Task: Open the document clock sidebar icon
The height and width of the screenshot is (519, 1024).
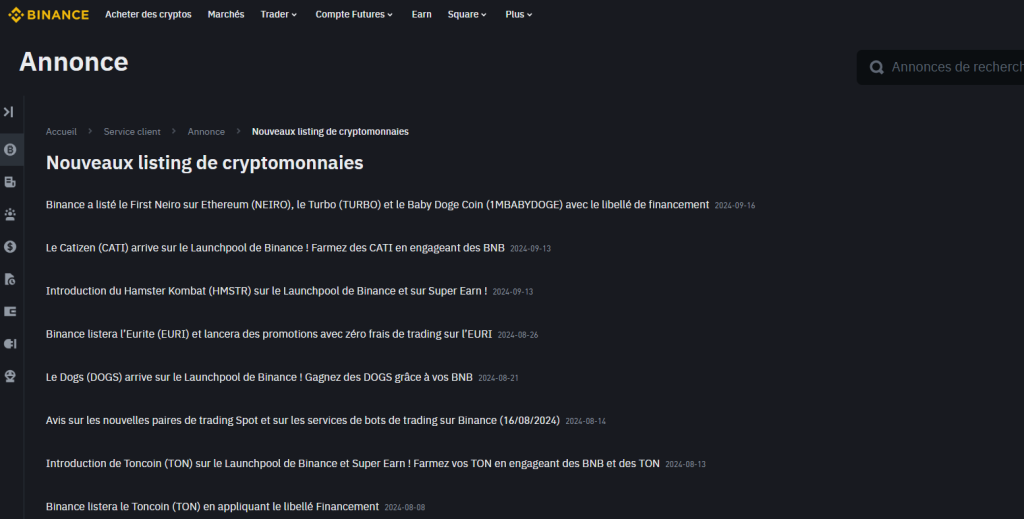Action: 10,279
